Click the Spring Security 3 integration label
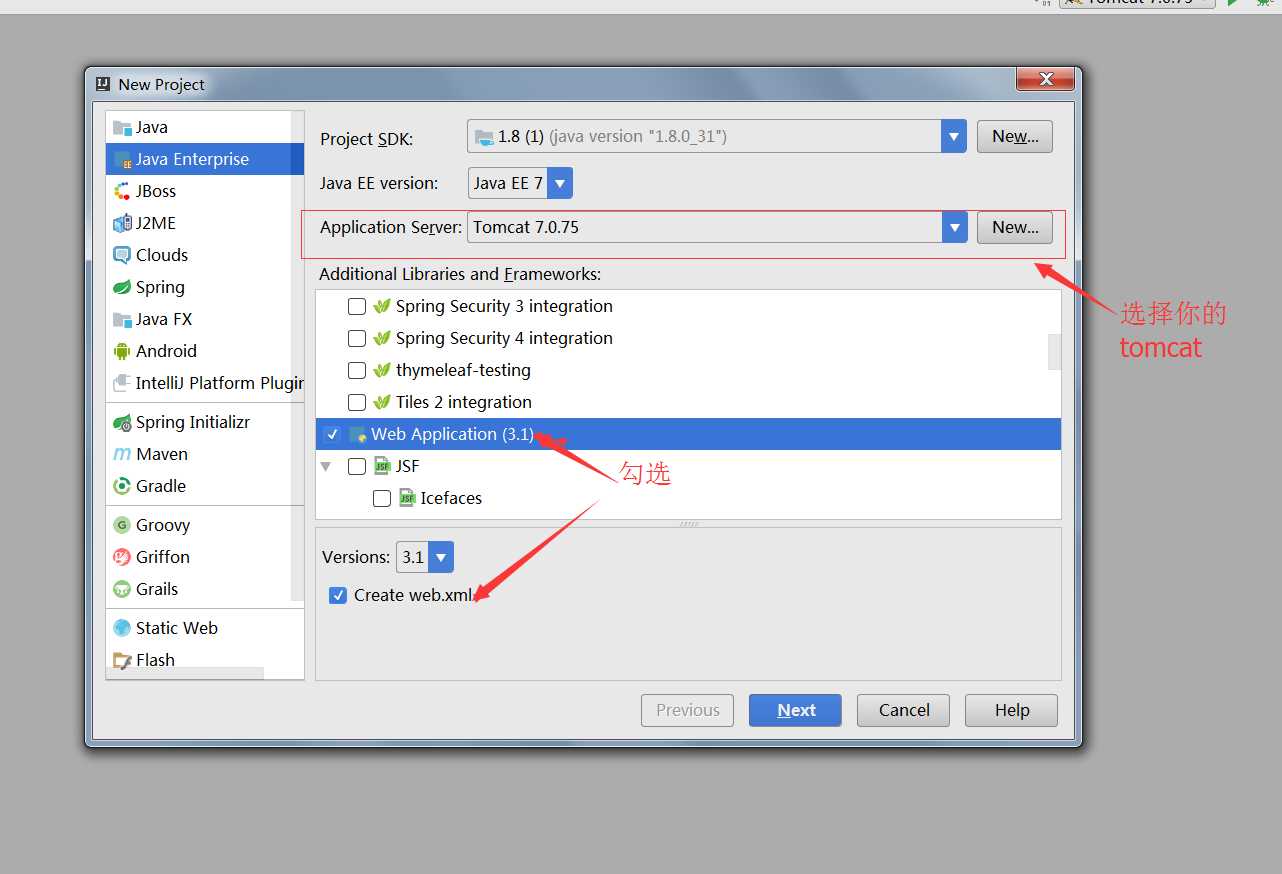The width and height of the screenshot is (1282, 874). [x=504, y=306]
